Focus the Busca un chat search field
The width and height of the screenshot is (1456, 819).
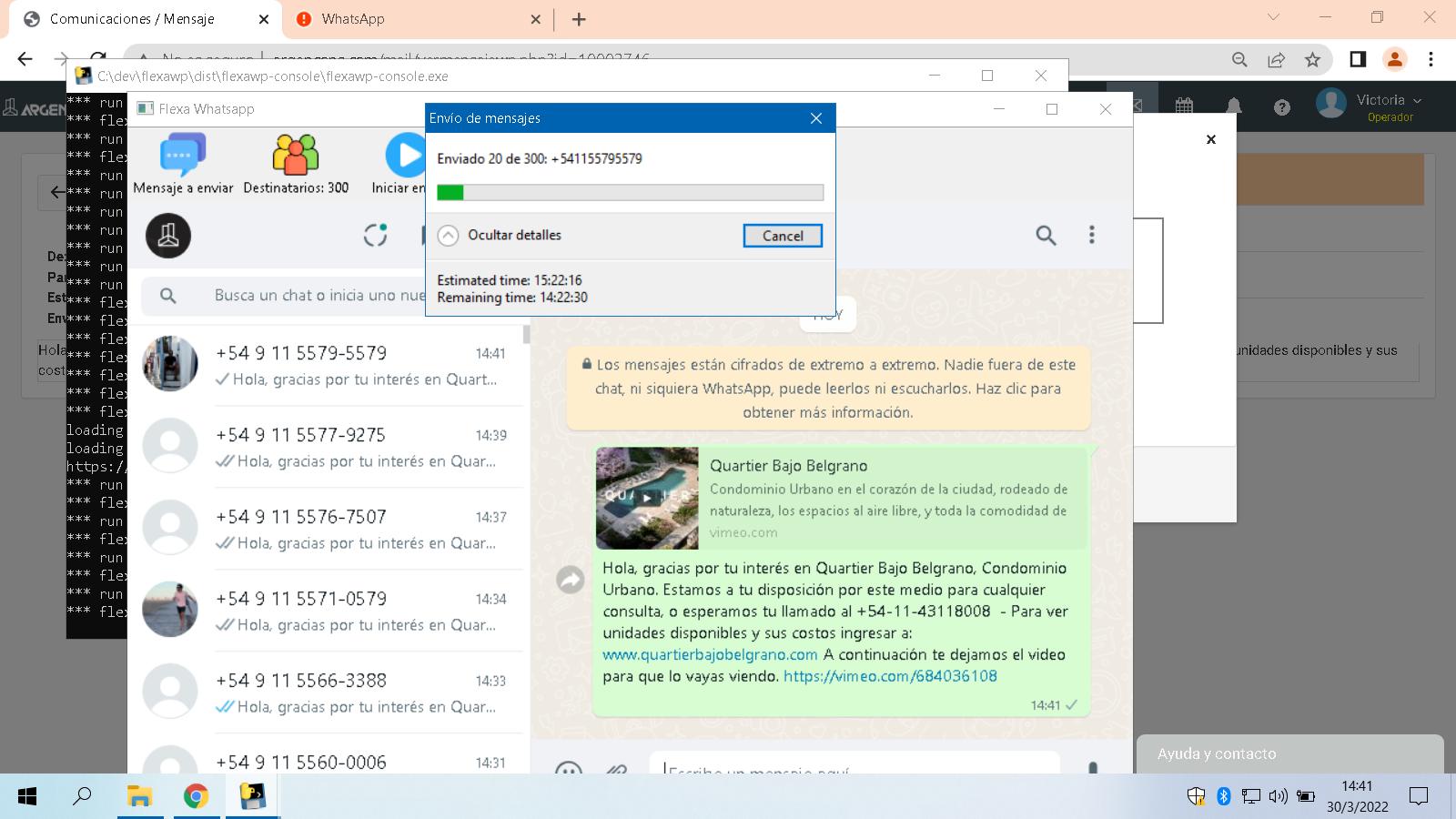click(284, 296)
